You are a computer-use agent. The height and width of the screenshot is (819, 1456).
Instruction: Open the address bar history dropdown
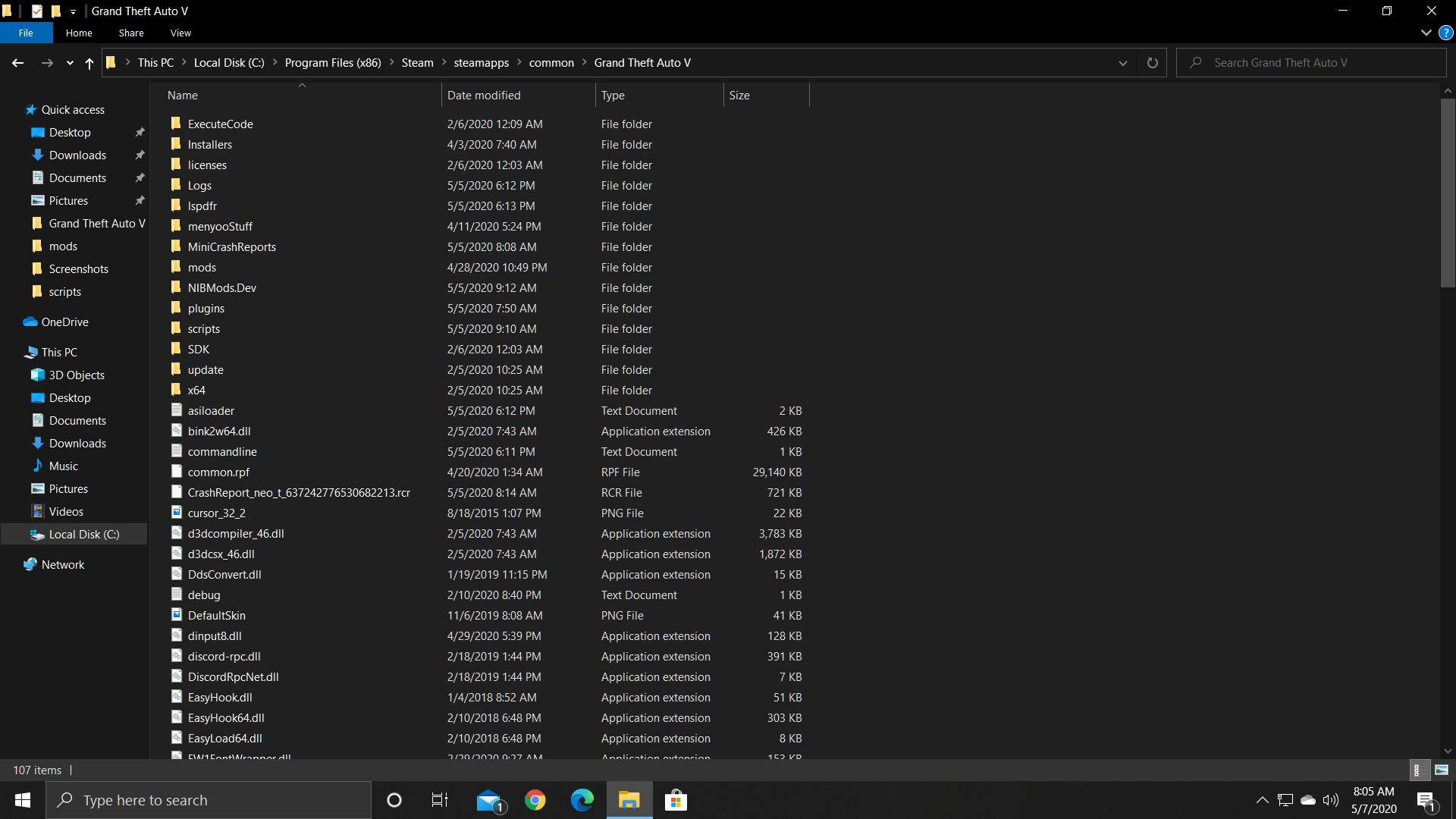click(x=1123, y=63)
